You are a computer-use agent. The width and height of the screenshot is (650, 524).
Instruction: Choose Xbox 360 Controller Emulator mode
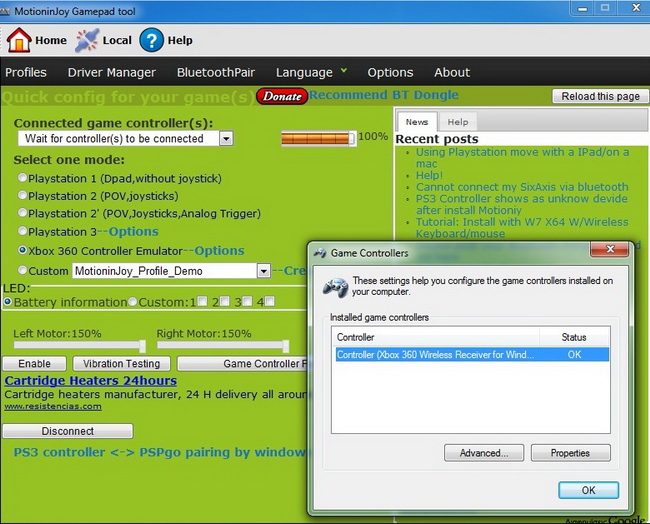tap(23, 250)
